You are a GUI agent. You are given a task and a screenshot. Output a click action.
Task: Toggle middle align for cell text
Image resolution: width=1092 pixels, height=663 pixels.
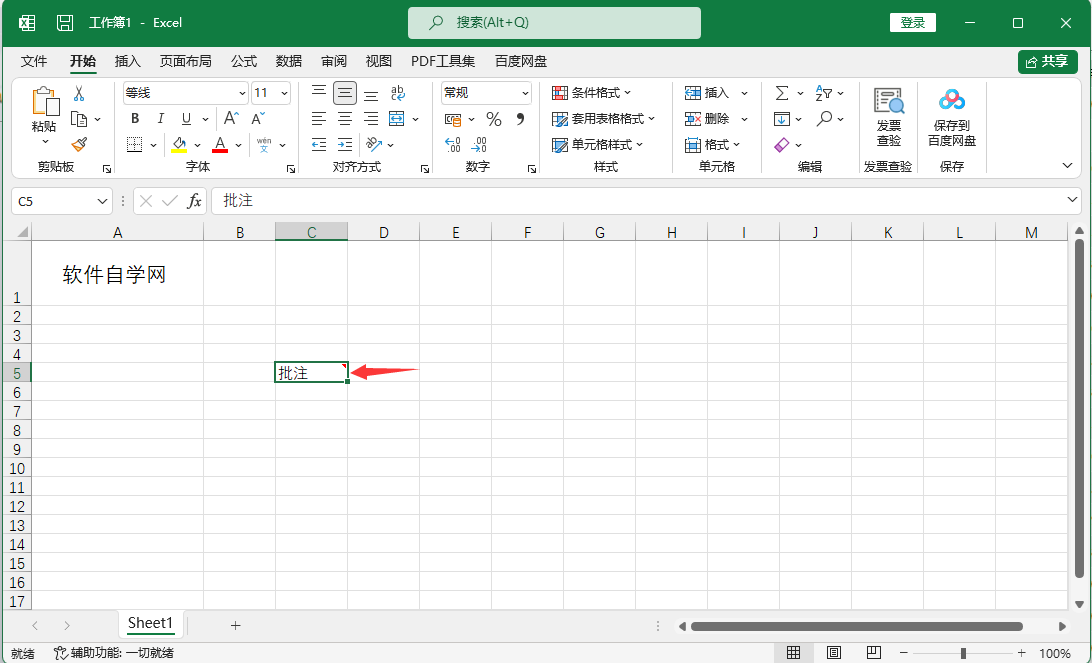click(345, 93)
